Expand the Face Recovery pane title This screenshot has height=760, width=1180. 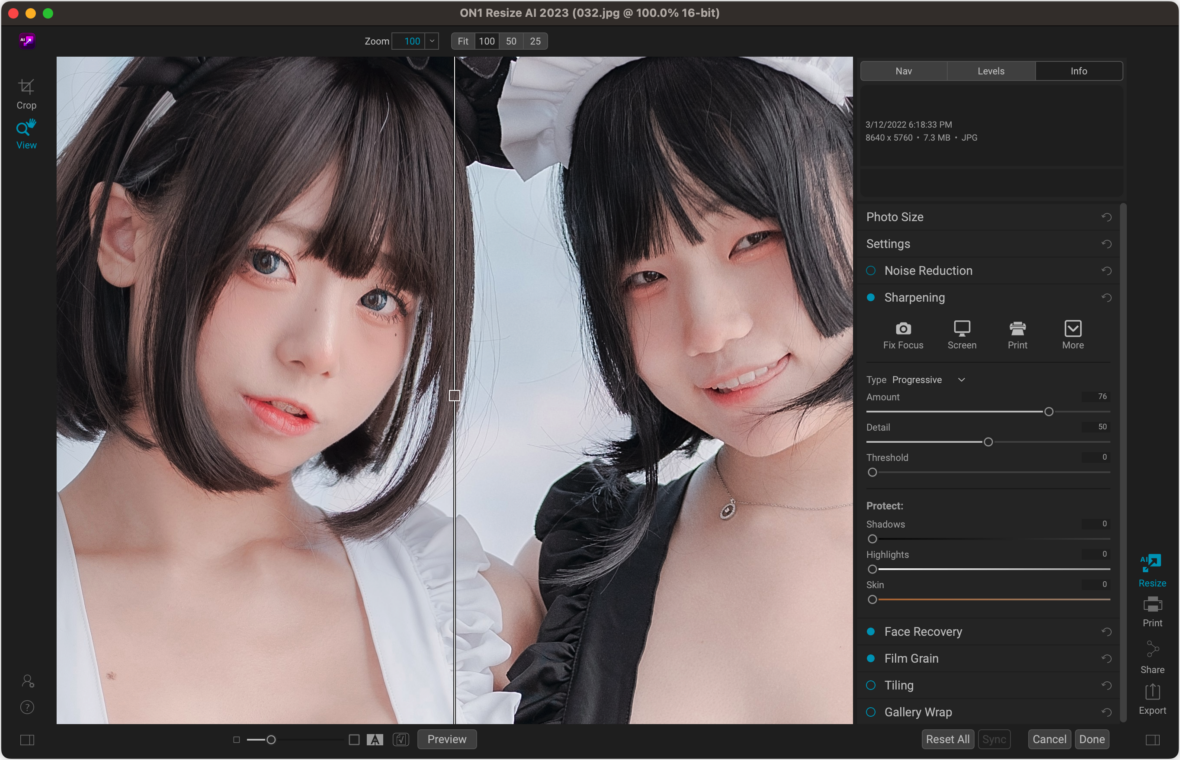(923, 631)
